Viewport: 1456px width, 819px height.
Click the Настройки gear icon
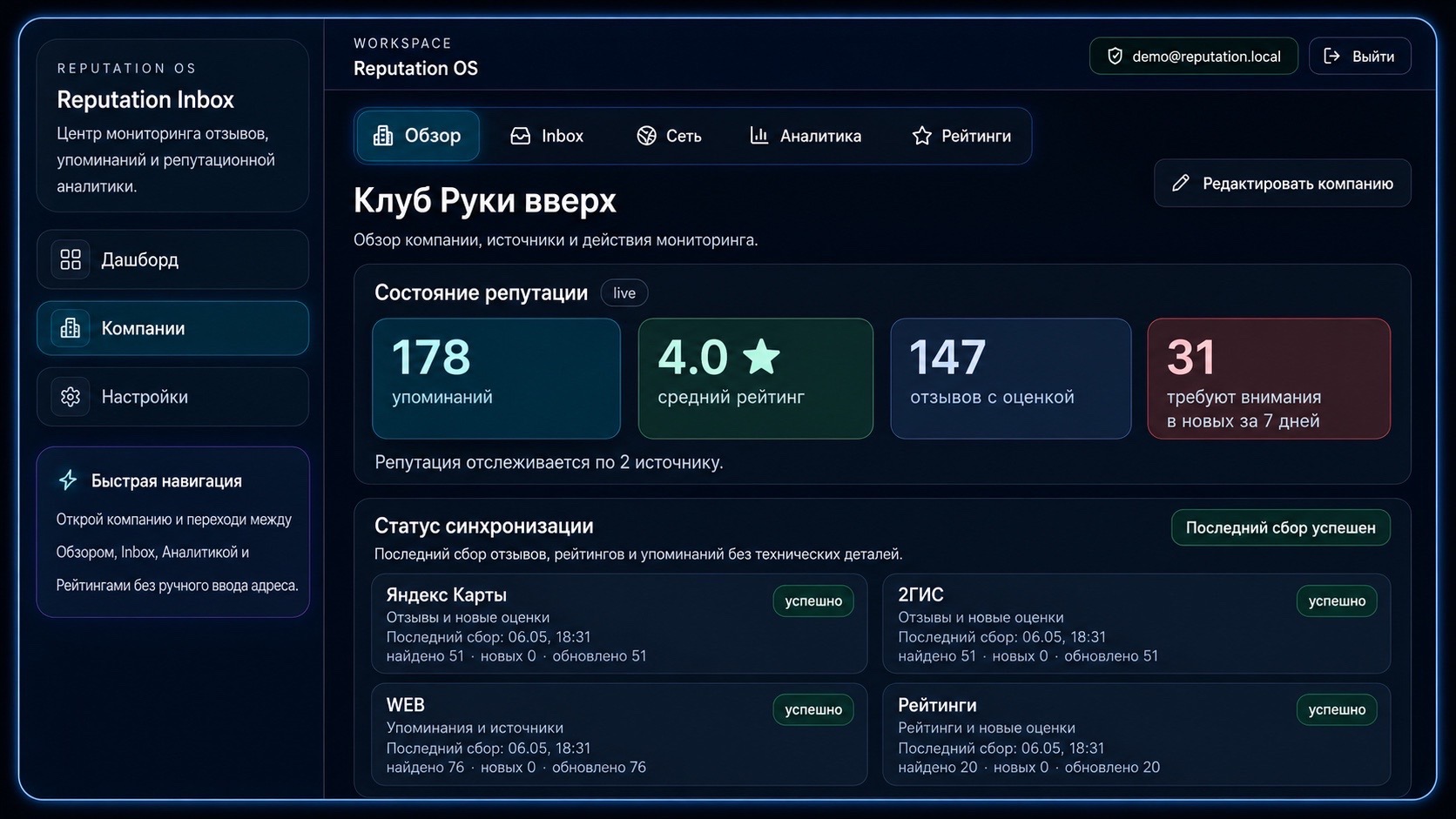(71, 397)
